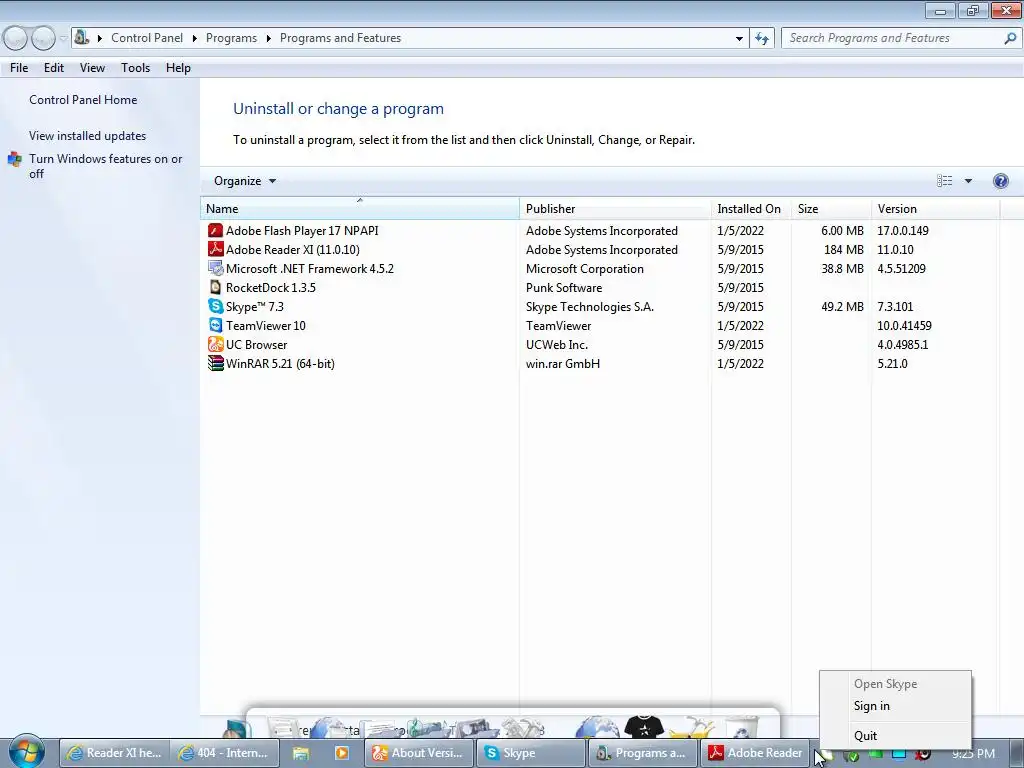Open Windows Explorer folder taskbar icon
This screenshot has height=768, width=1024.
pos(300,753)
